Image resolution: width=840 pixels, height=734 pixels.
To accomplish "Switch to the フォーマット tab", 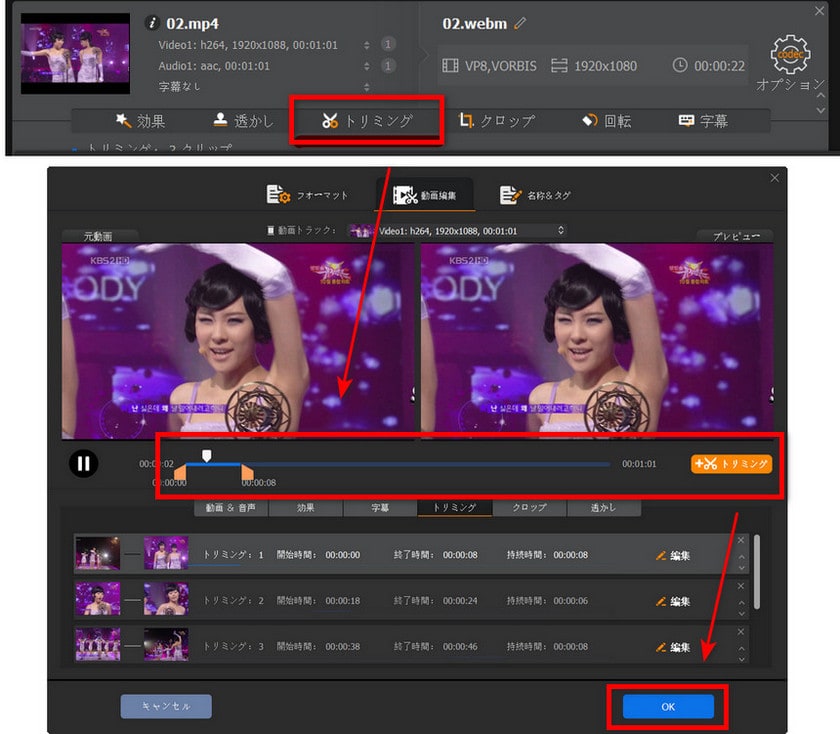I will pyautogui.click(x=308, y=195).
